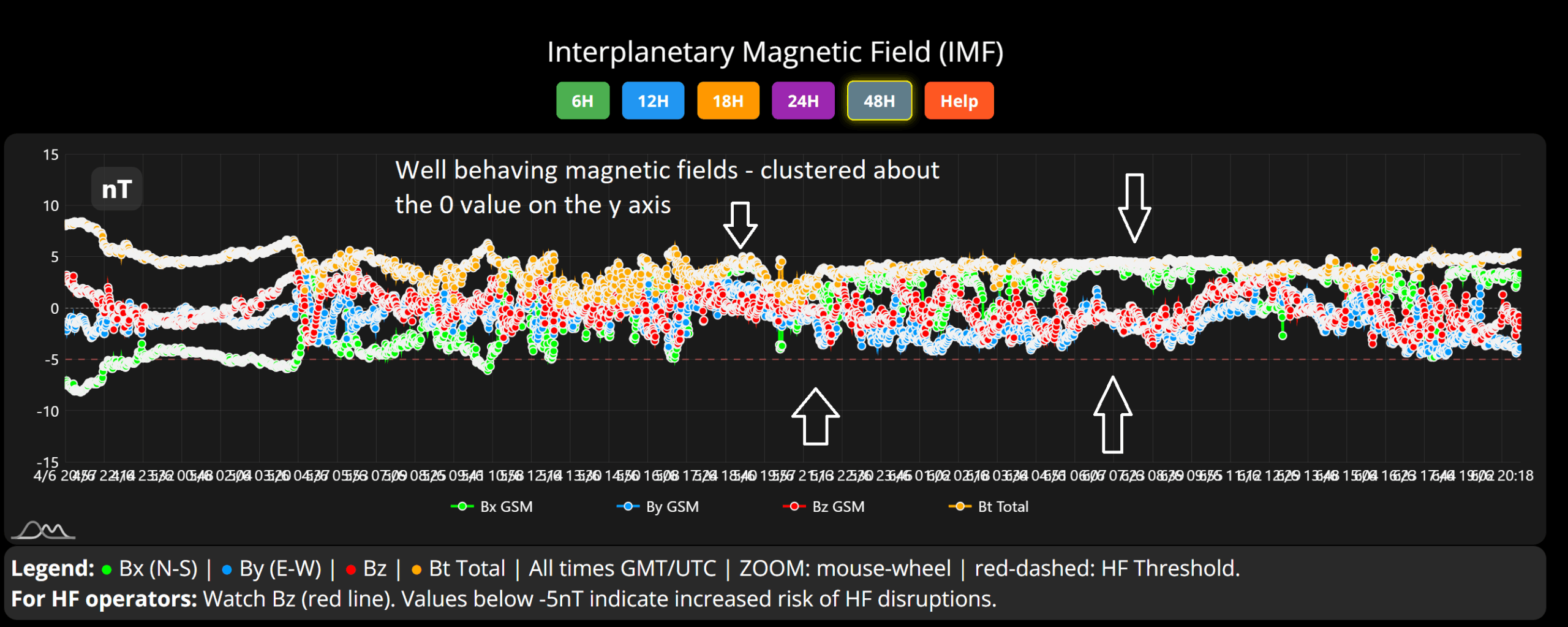Select the 24H range button
The image size is (1568, 627).
pos(802,101)
